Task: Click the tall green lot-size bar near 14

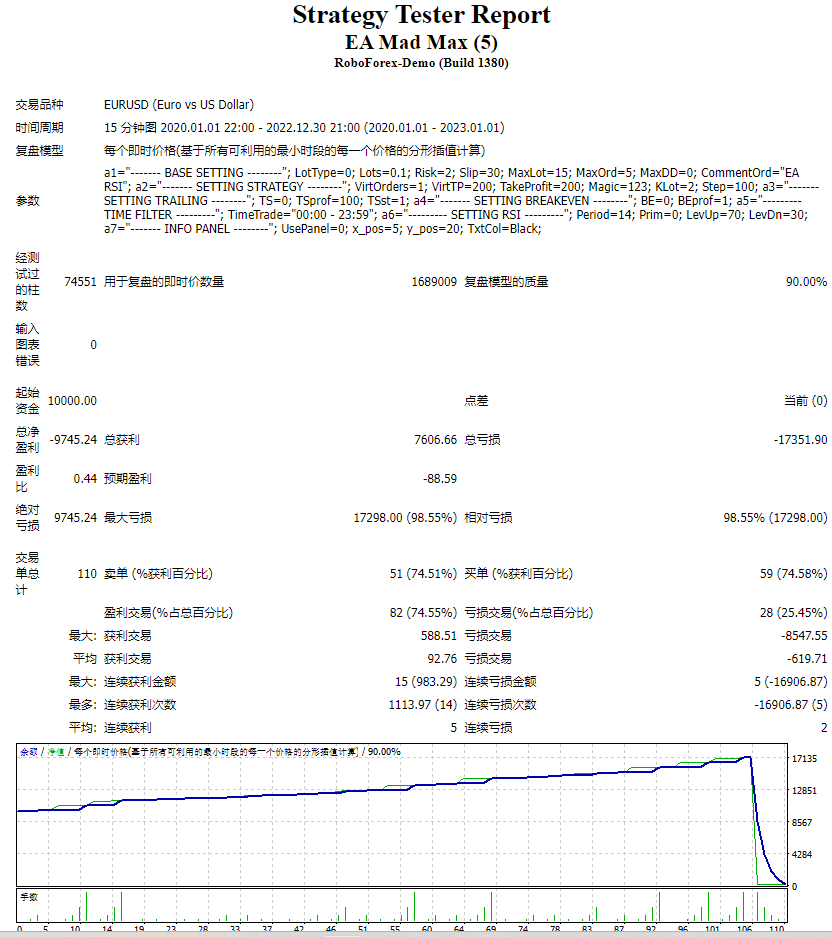Action: coord(121,907)
